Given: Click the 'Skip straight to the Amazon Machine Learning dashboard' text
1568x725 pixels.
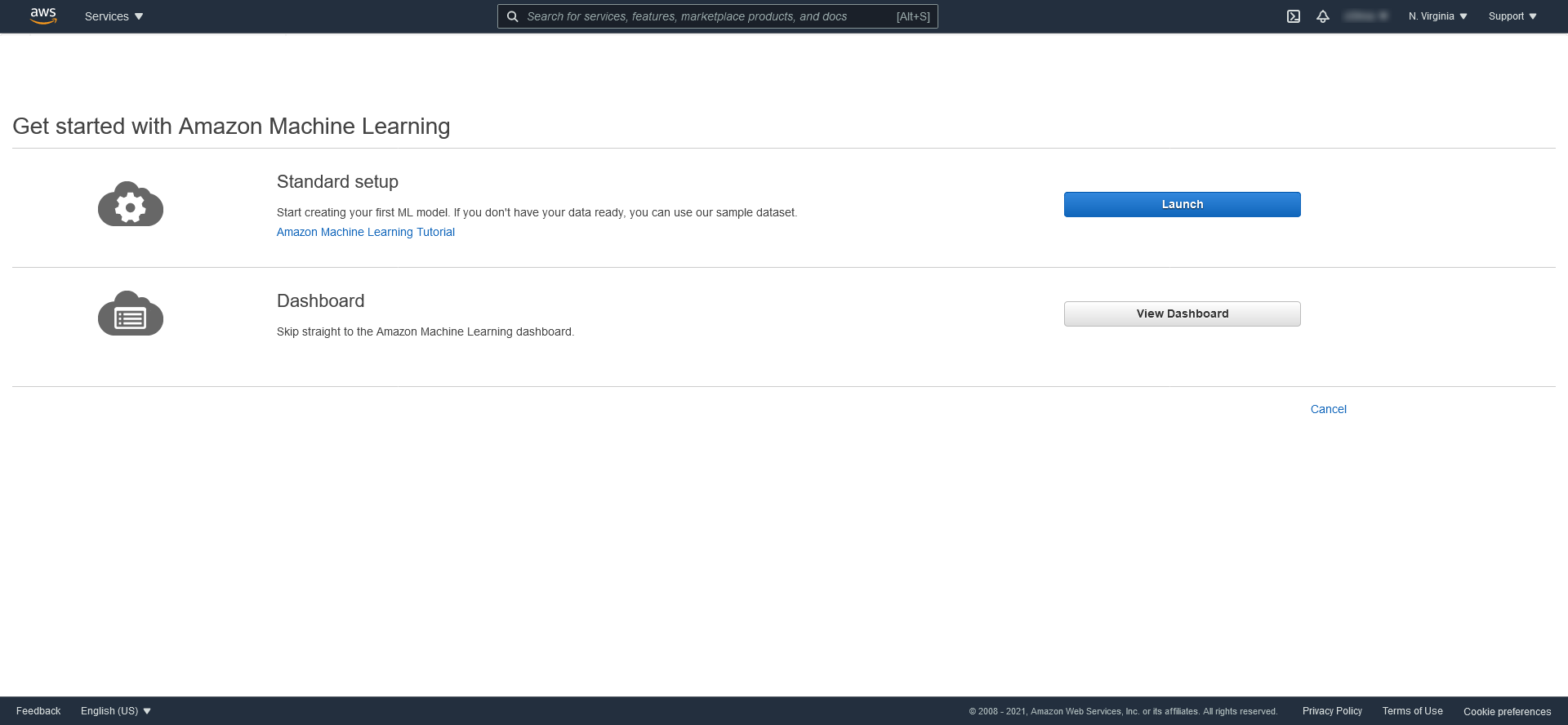Looking at the screenshot, I should pyautogui.click(x=425, y=331).
